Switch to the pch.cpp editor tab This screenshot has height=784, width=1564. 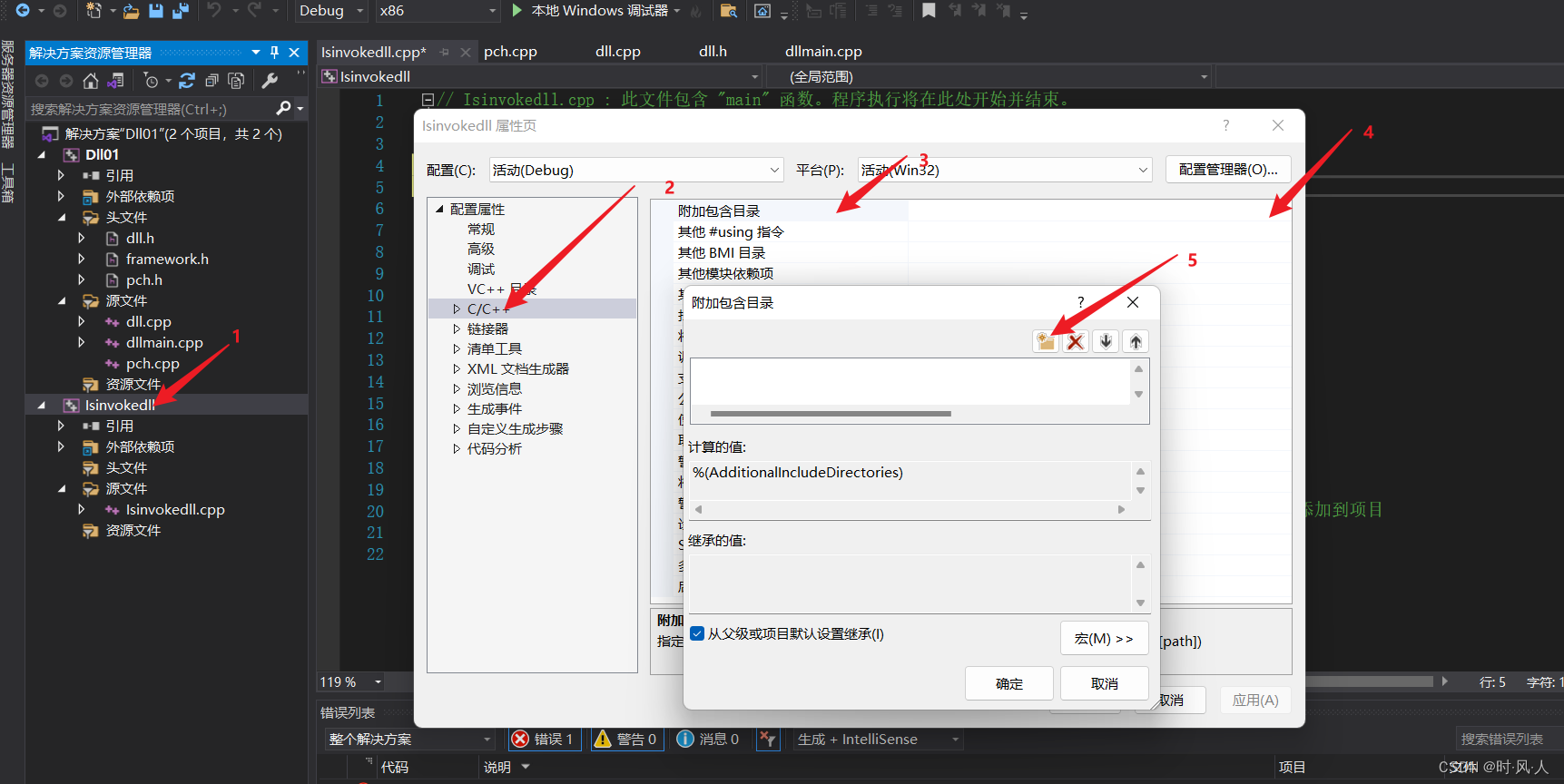510,52
